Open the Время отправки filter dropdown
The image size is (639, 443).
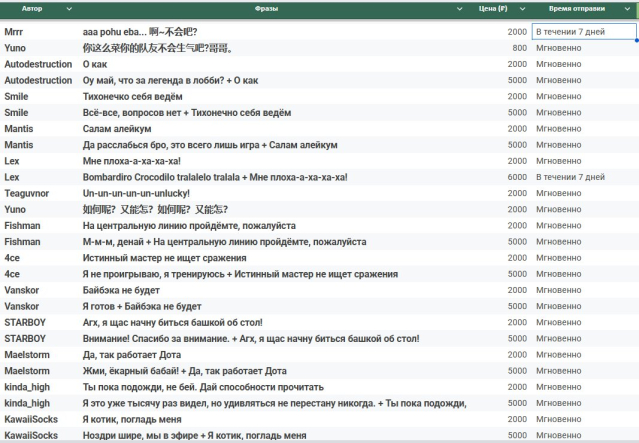pyautogui.click(x=627, y=9)
